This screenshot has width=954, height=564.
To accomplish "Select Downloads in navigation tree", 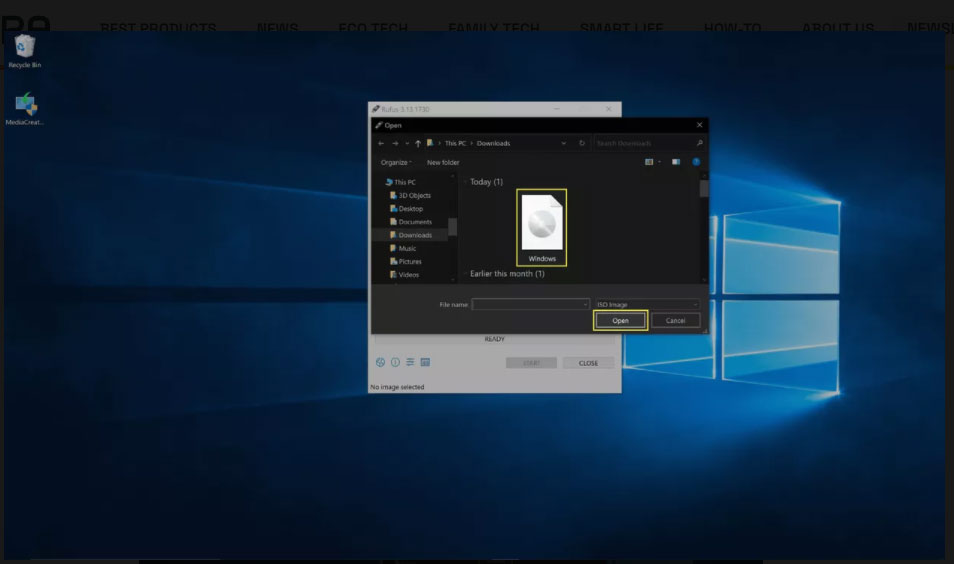I will 411,235.
